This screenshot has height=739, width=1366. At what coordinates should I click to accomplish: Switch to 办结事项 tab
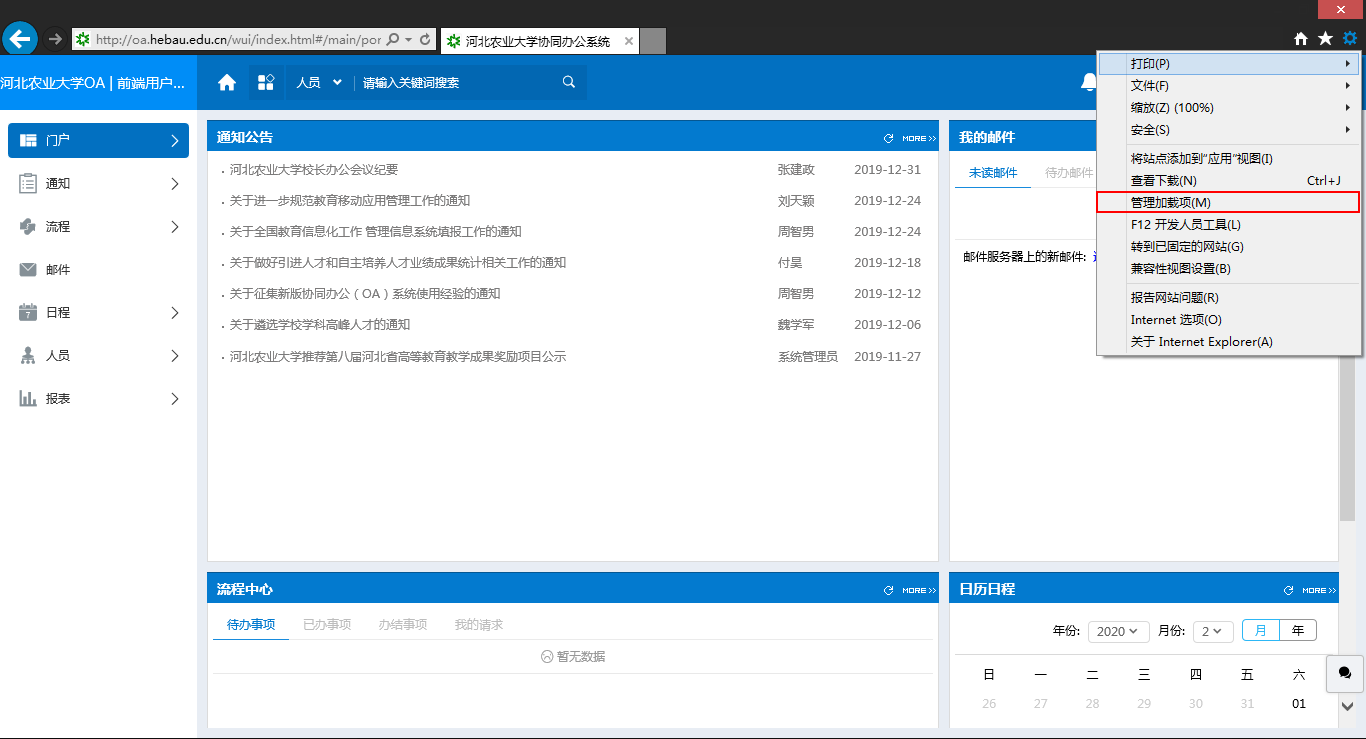(x=402, y=625)
